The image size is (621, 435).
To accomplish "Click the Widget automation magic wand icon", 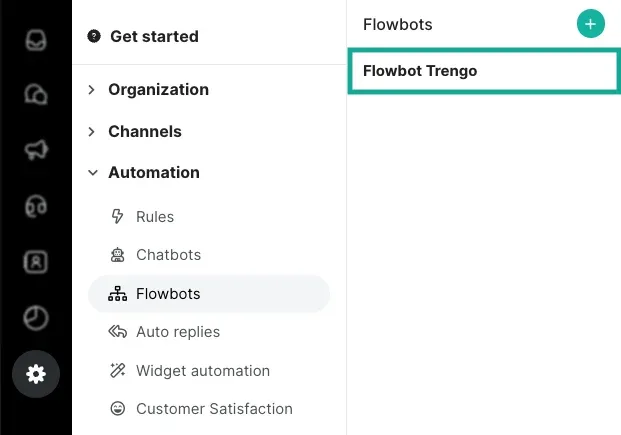I will pos(118,370).
